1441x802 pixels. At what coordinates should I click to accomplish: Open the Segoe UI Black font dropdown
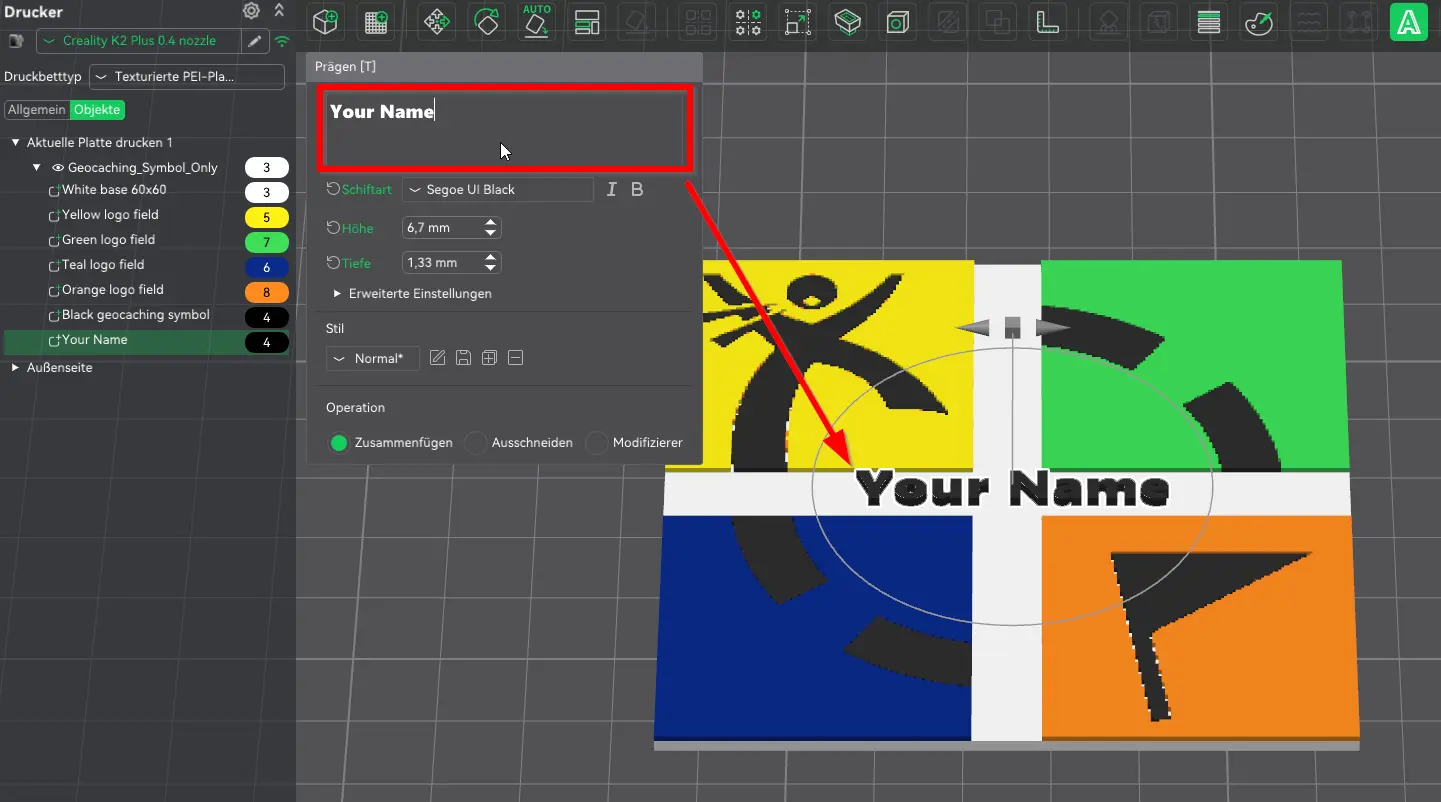(498, 189)
